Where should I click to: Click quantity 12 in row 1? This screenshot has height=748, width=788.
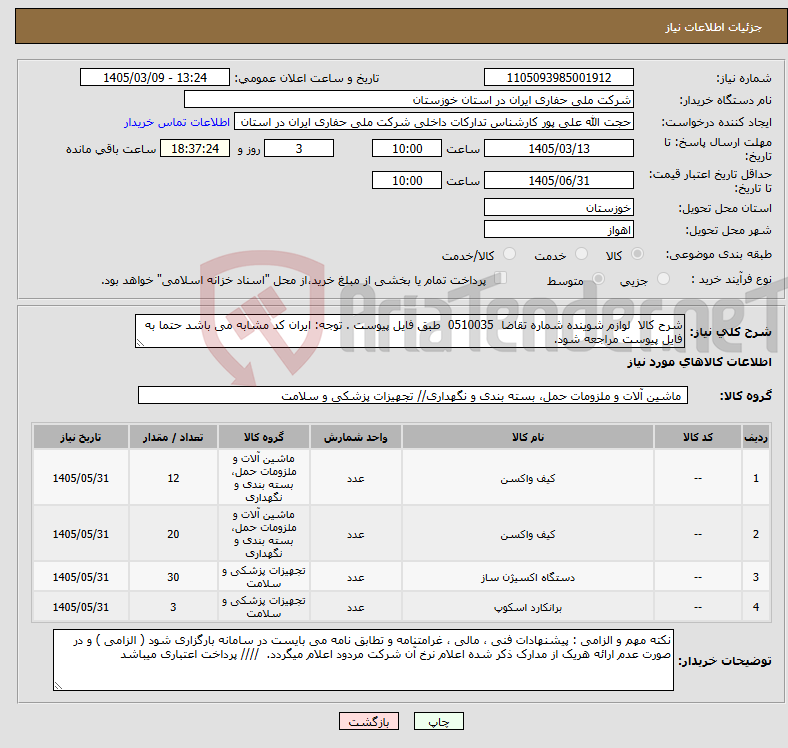click(x=173, y=478)
